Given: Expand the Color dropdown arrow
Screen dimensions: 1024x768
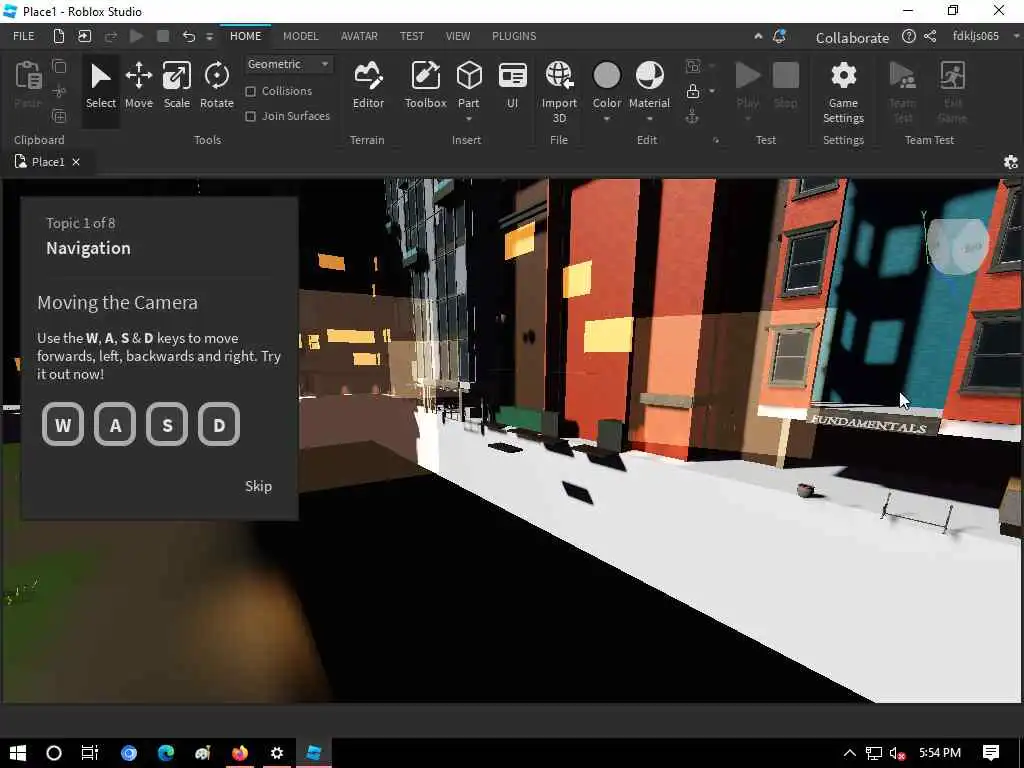Looking at the screenshot, I should (x=607, y=120).
